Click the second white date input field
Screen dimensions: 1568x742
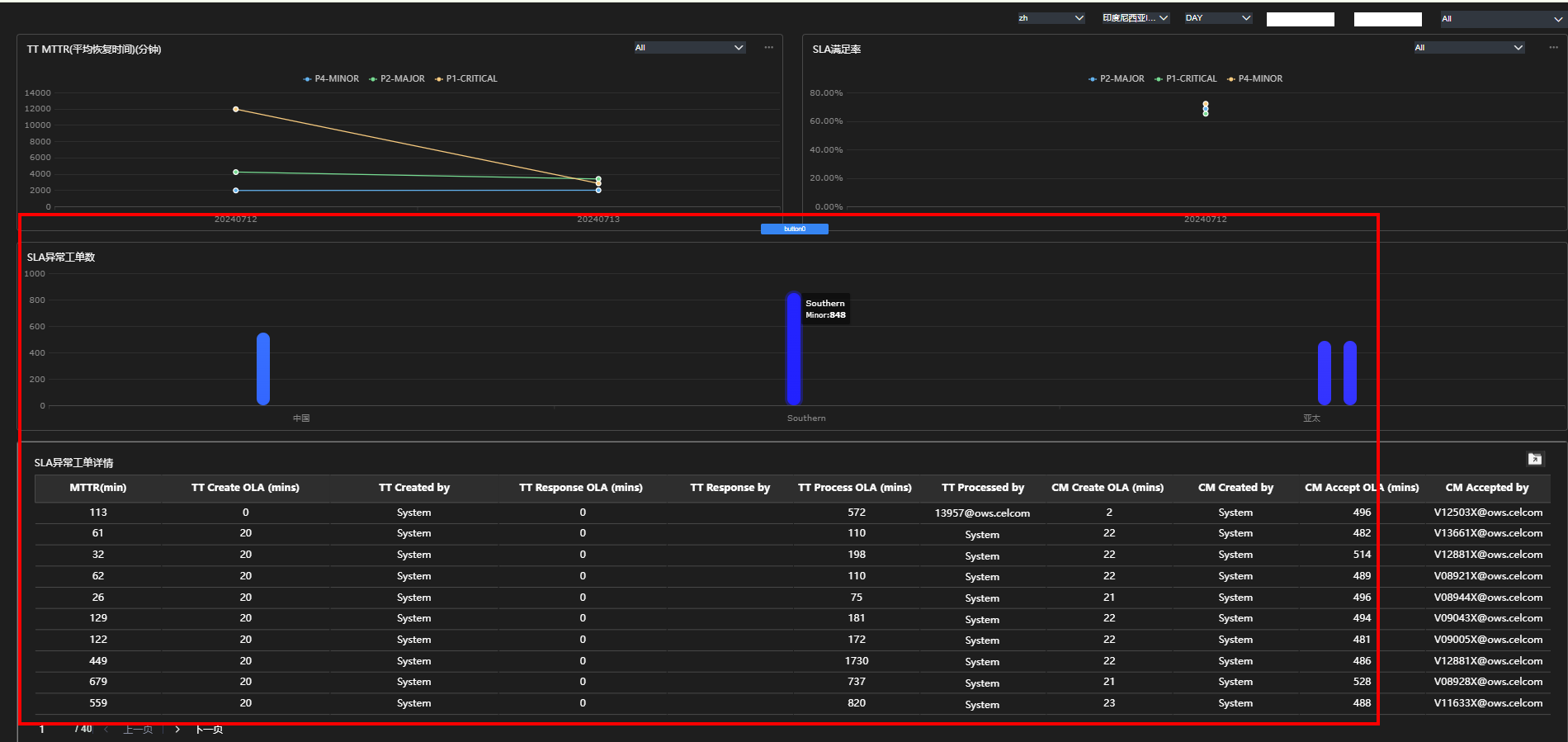[1388, 19]
